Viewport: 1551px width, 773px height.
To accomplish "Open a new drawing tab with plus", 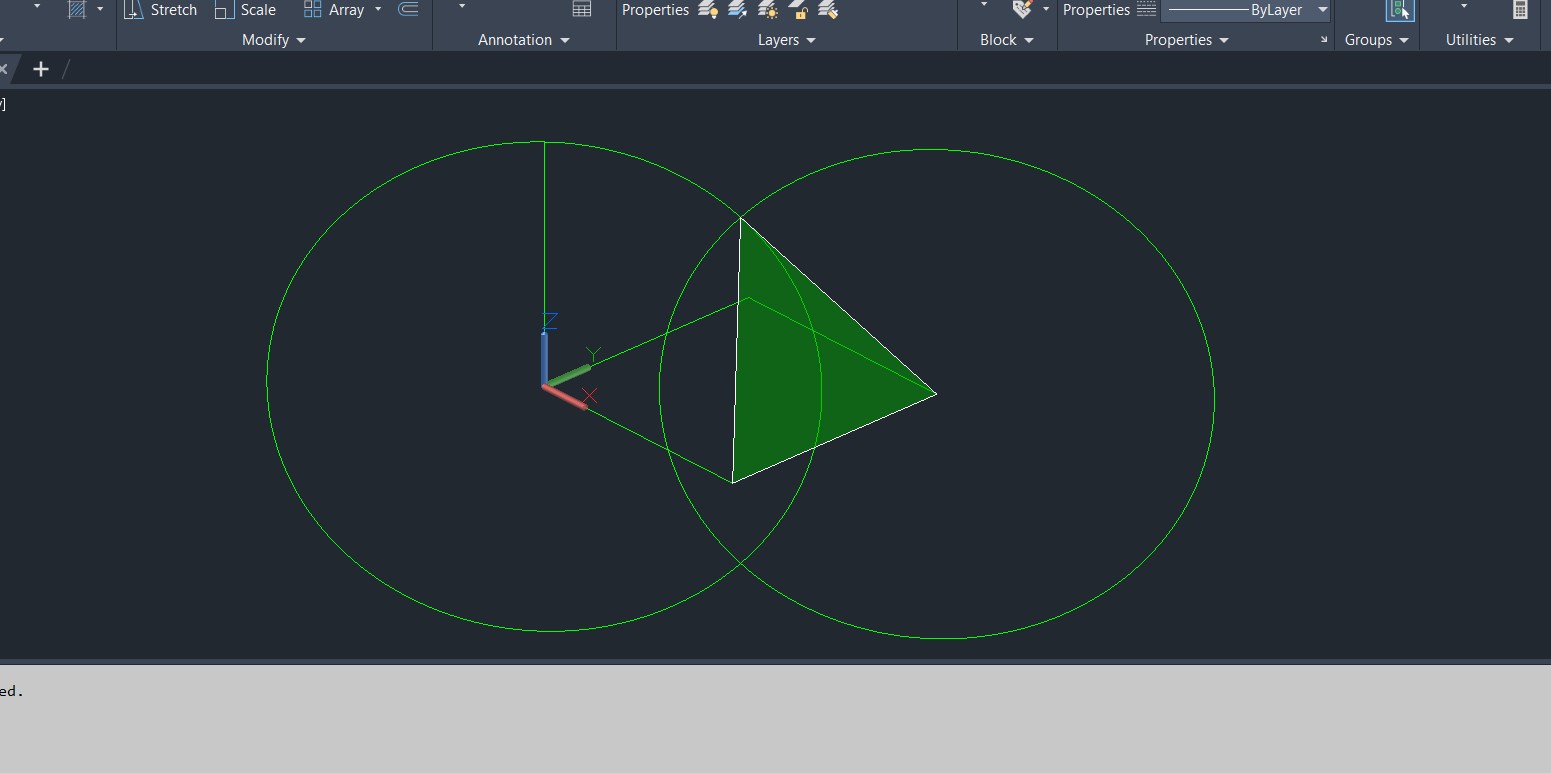I will 40,69.
